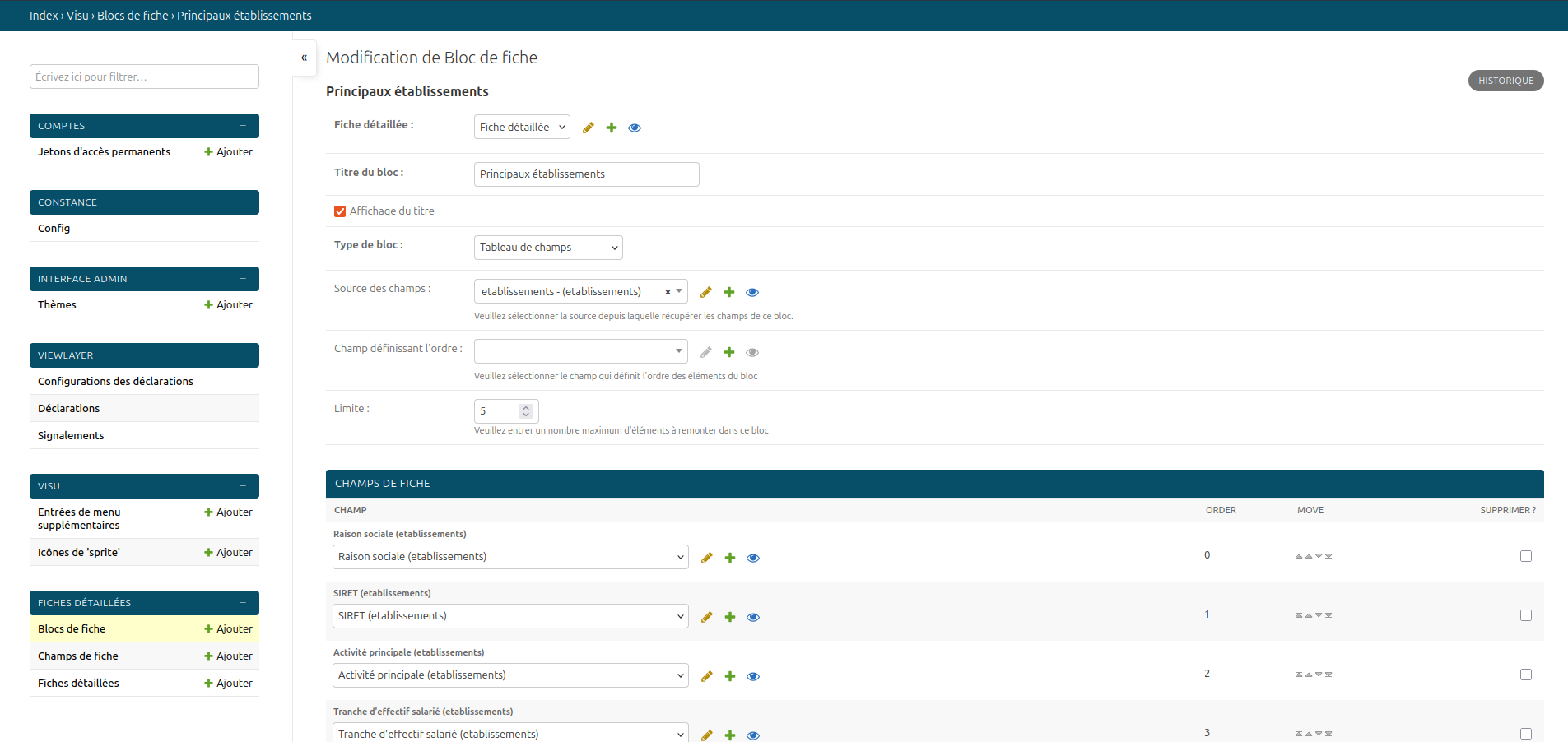Edit the SIRET field with the pencil icon
This screenshot has height=742, width=1568.
click(x=707, y=617)
